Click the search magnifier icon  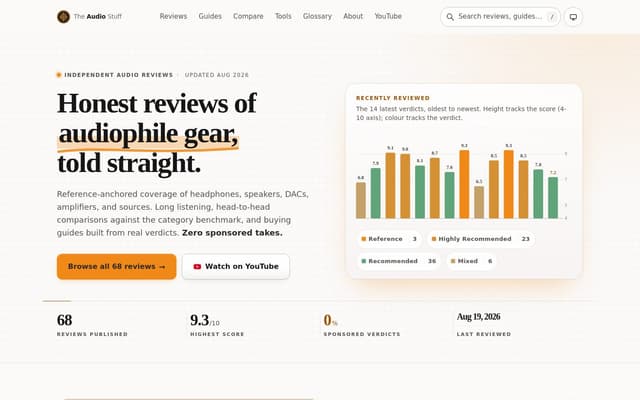coord(450,17)
